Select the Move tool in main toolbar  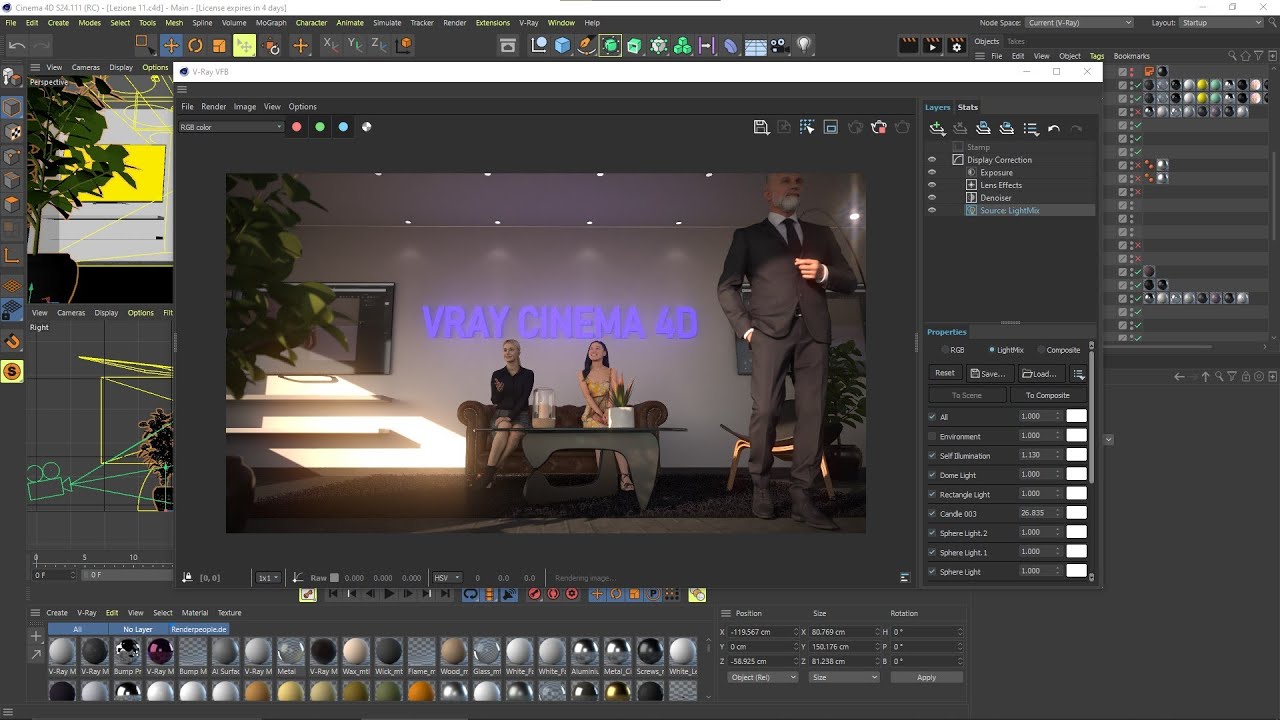pos(171,45)
